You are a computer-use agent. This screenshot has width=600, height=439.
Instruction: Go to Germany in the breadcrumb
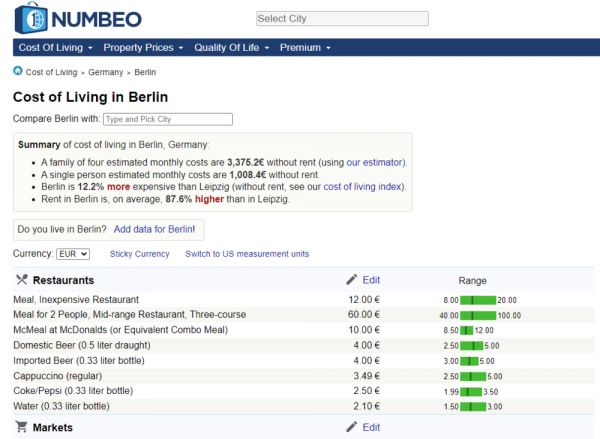tap(105, 72)
